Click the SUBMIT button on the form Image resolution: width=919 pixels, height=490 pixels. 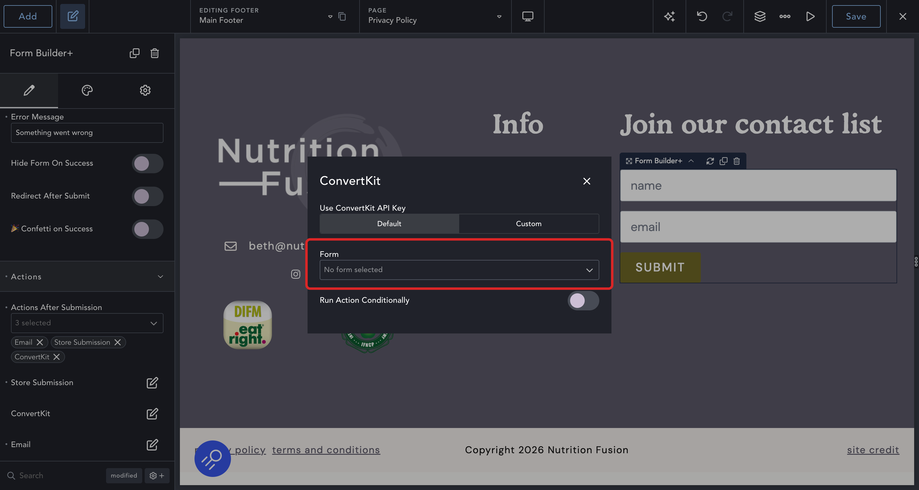point(660,267)
